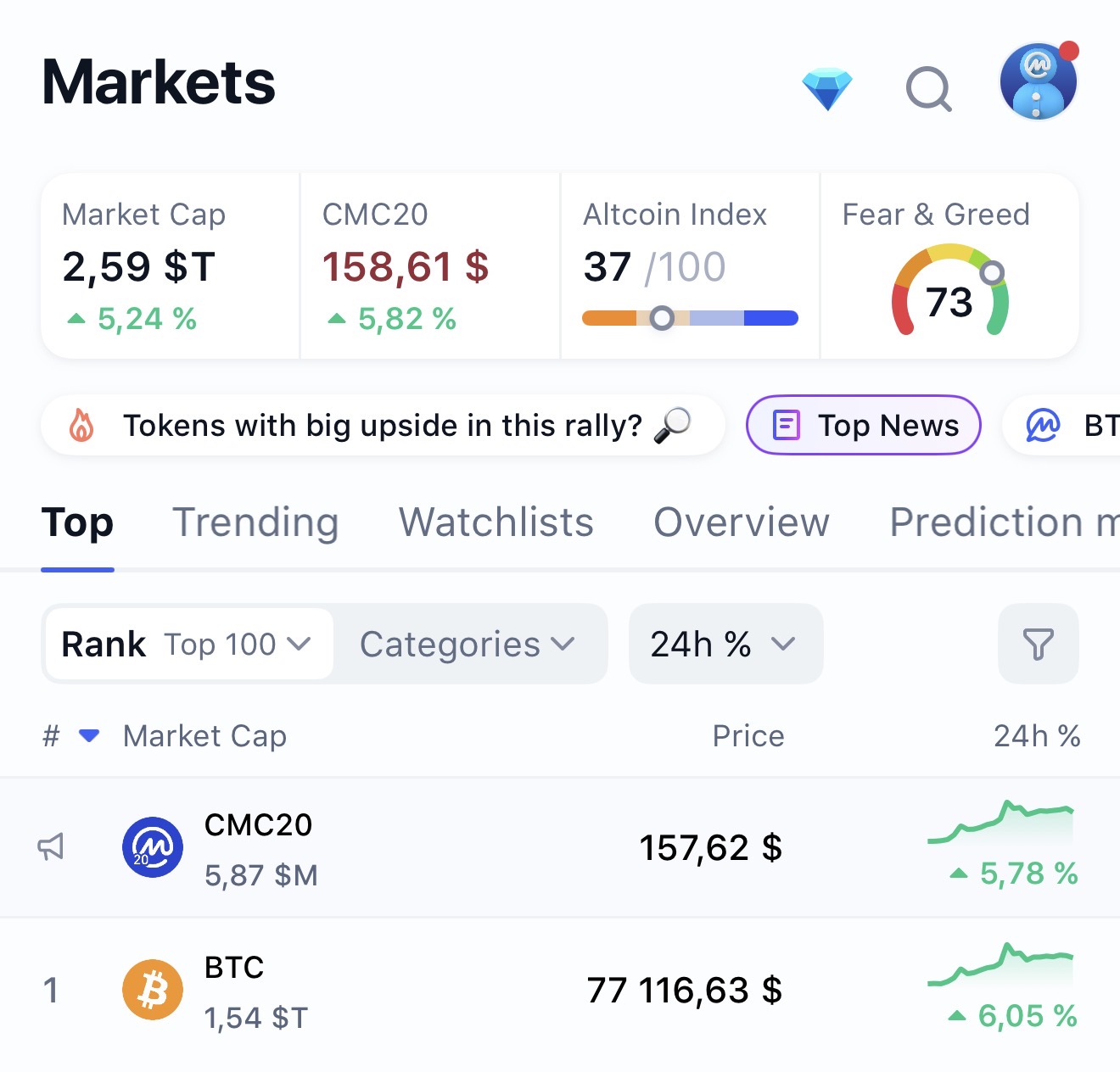Open the Categories dropdown
Image resolution: width=1120 pixels, height=1072 pixels.
pos(468,645)
